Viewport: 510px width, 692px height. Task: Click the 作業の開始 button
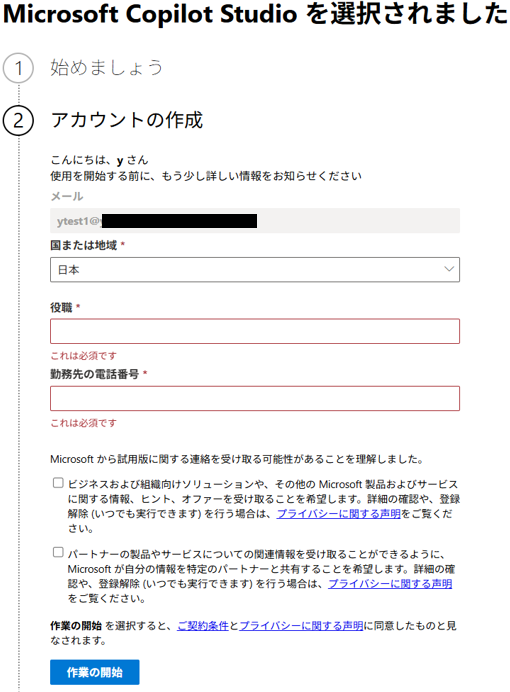tap(94, 672)
